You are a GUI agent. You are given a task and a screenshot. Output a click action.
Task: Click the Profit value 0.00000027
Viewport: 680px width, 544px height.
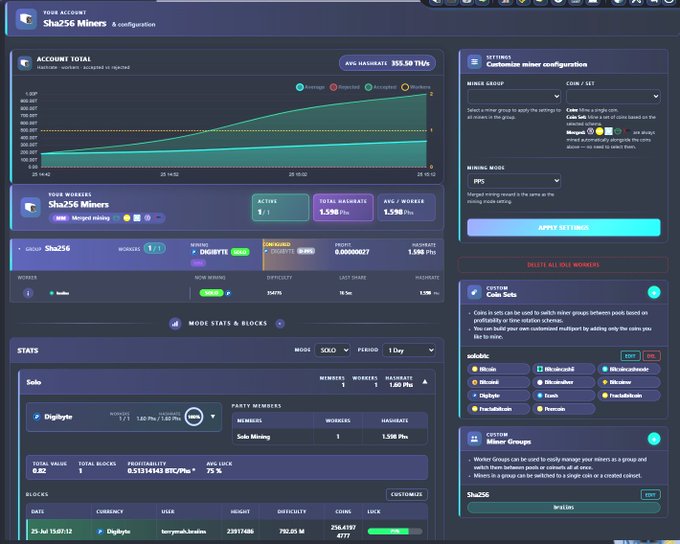[x=352, y=252]
